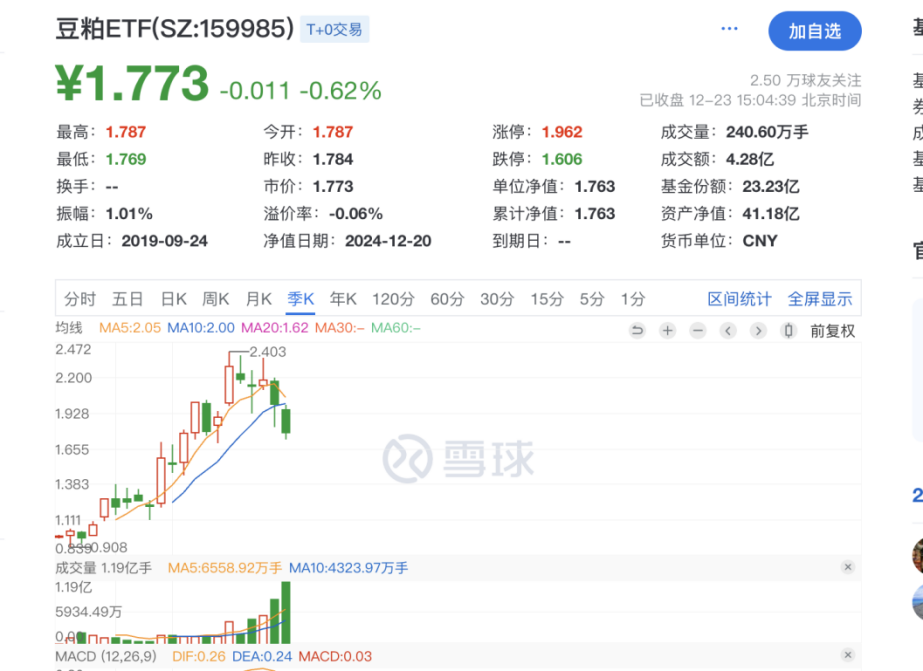
Task: Click the DIF:0.26 value
Action: point(198,656)
